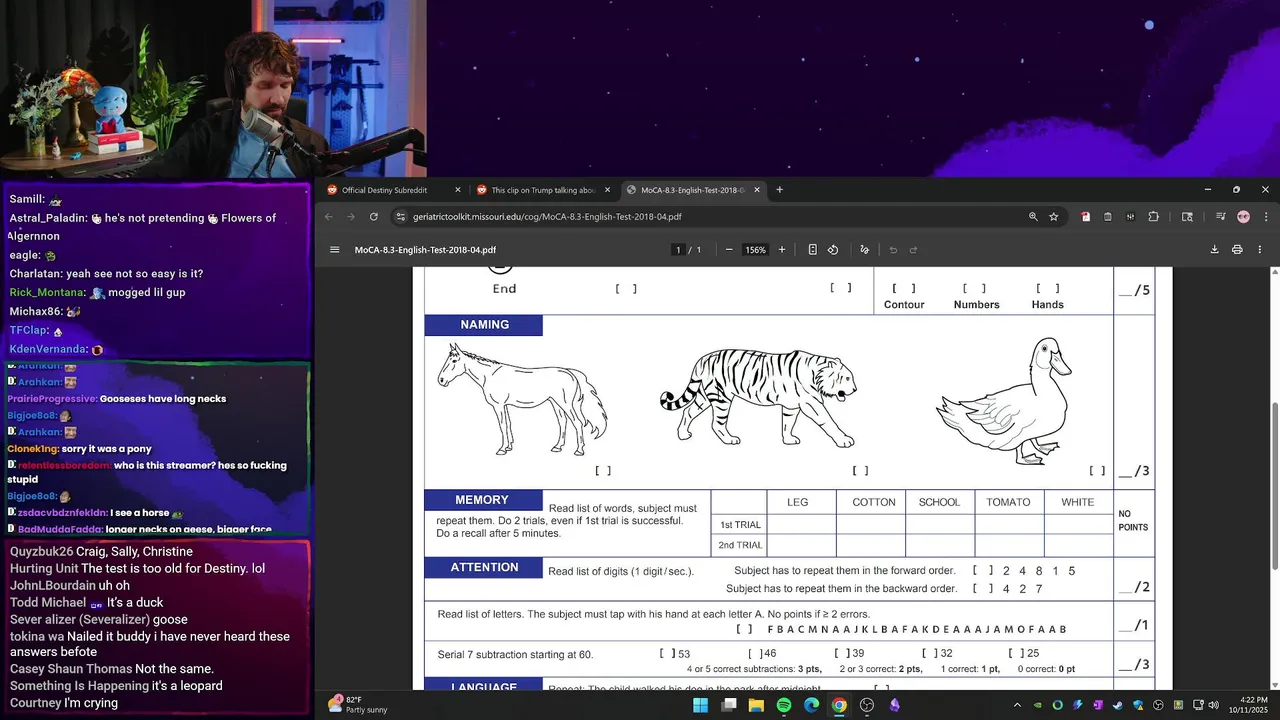Open the Windows Start menu

point(701,705)
